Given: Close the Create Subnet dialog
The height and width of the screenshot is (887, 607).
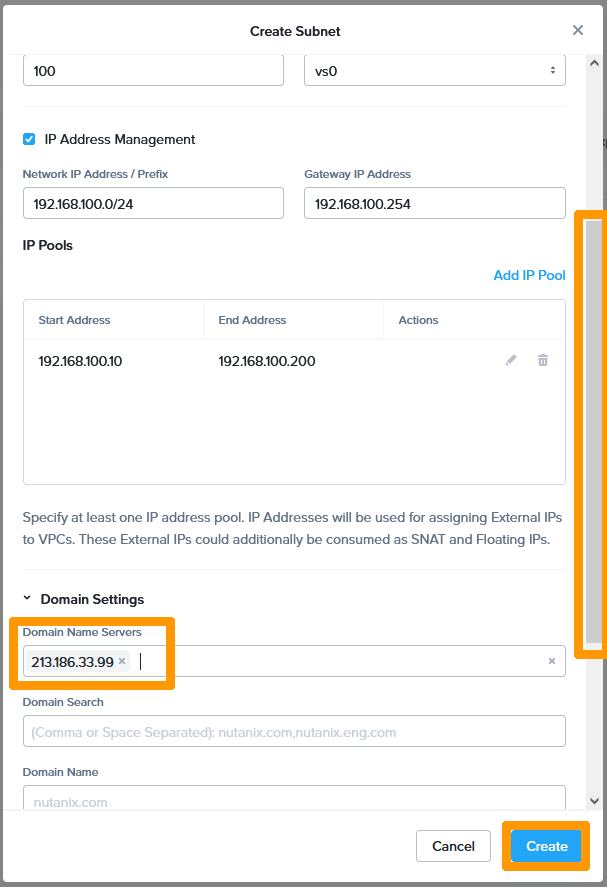Looking at the screenshot, I should click(578, 30).
